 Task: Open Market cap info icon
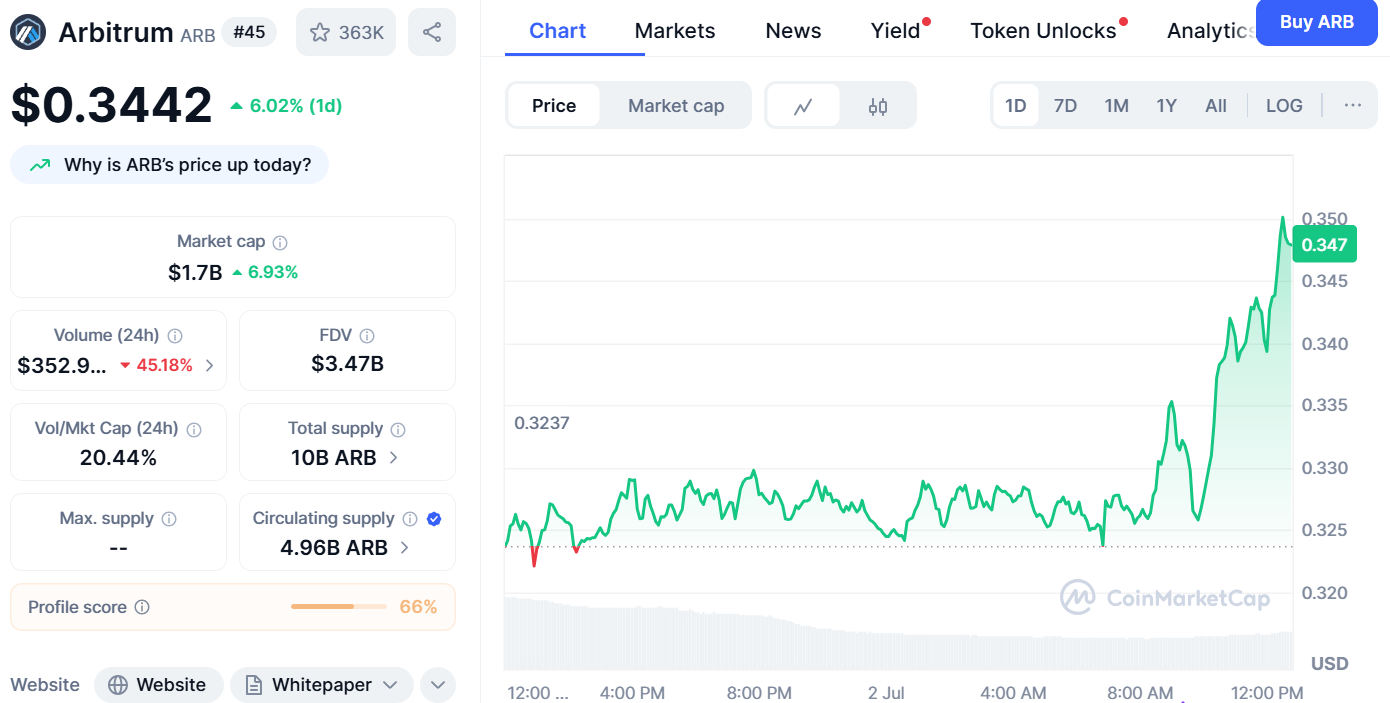281,242
